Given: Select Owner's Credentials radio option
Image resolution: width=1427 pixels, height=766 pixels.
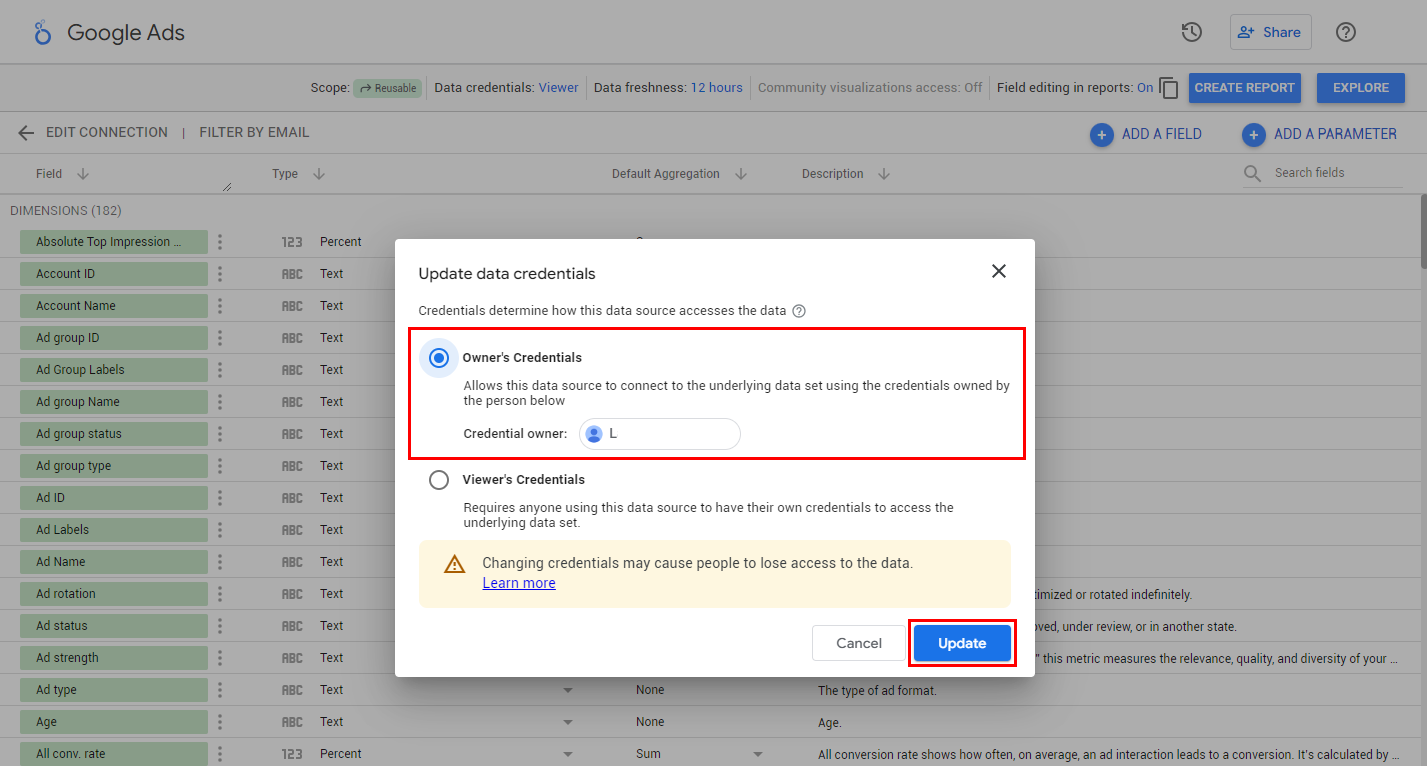Looking at the screenshot, I should [x=439, y=358].
